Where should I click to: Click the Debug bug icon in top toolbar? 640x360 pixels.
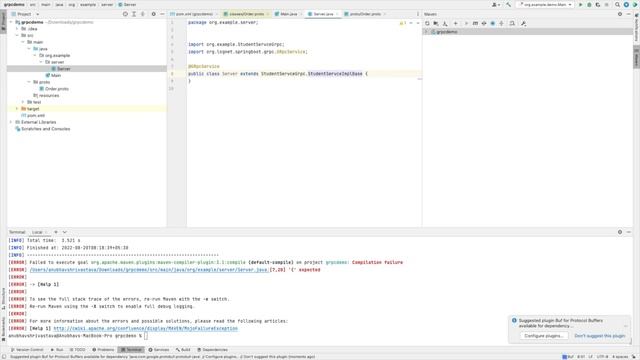point(589,4)
